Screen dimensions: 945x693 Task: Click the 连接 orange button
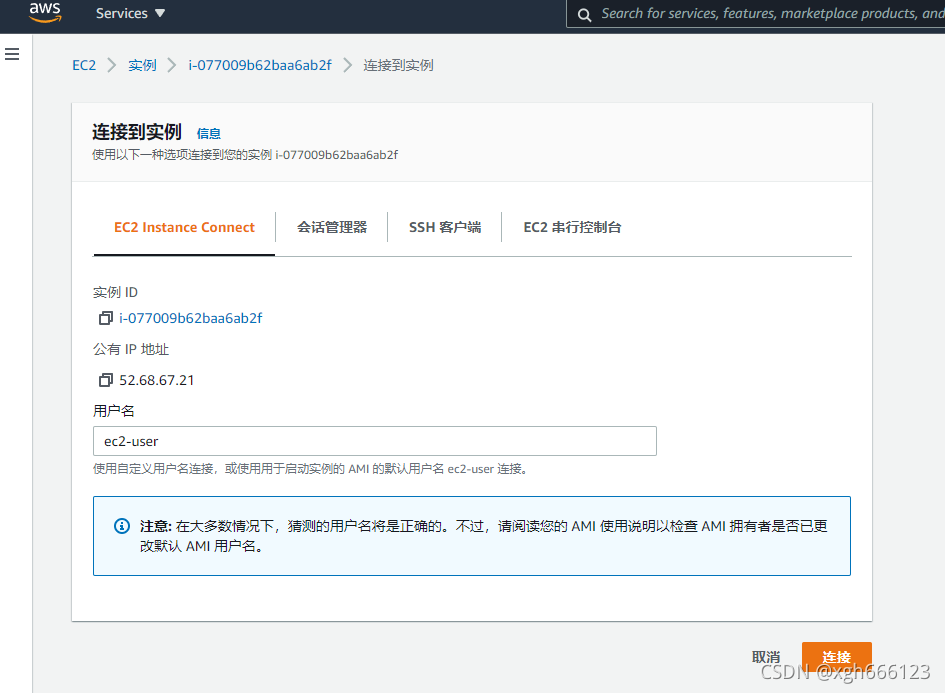pos(836,657)
